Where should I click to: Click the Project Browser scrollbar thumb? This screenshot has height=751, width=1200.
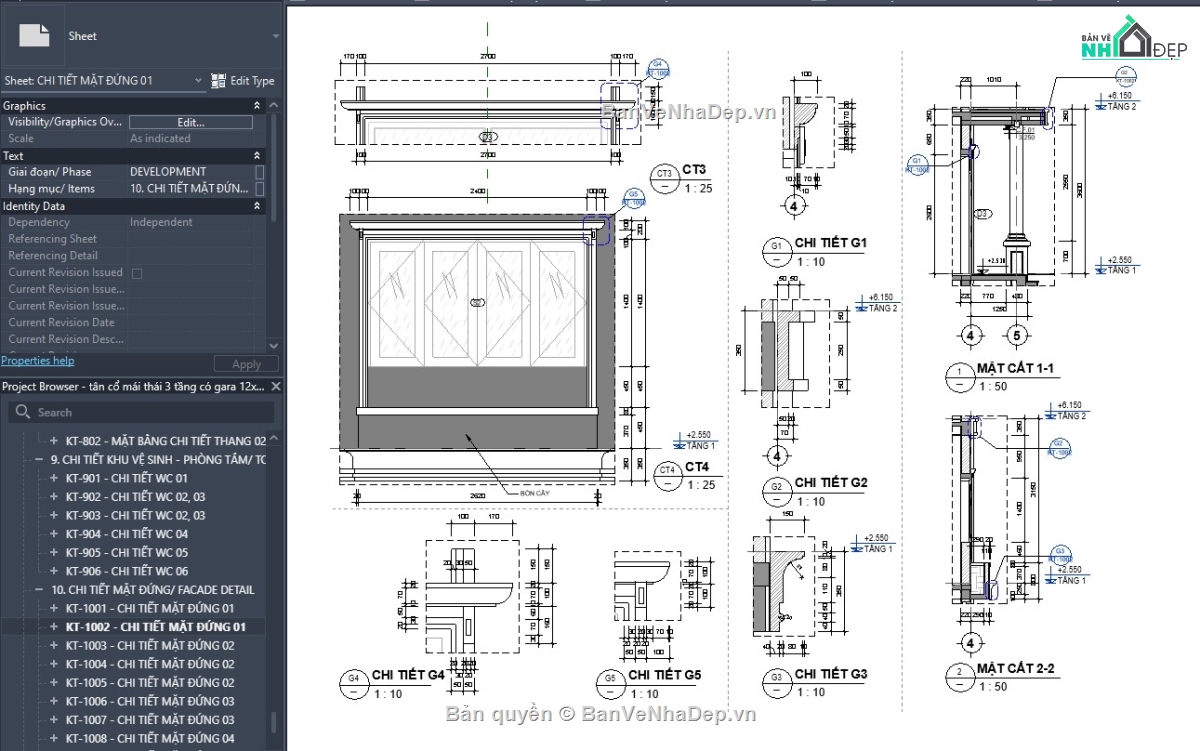click(275, 723)
